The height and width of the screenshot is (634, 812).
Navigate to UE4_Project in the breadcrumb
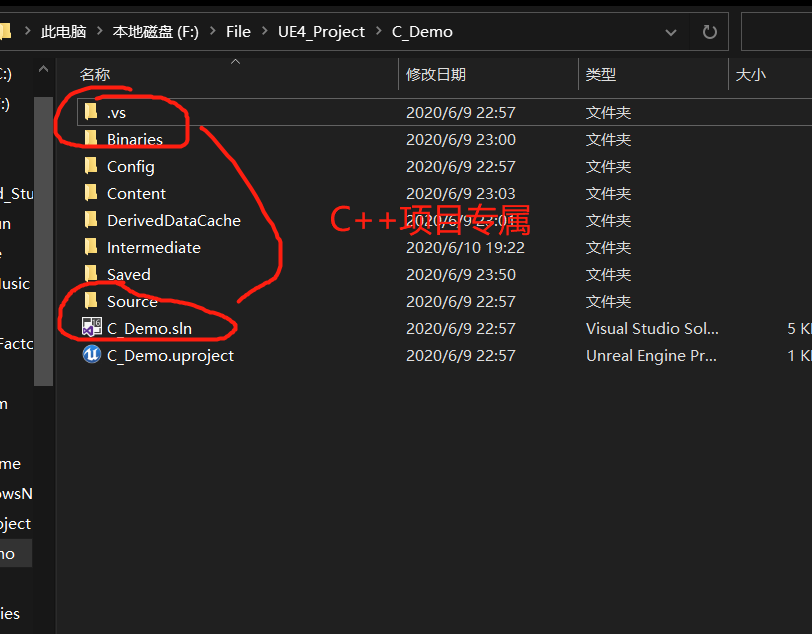[x=321, y=32]
